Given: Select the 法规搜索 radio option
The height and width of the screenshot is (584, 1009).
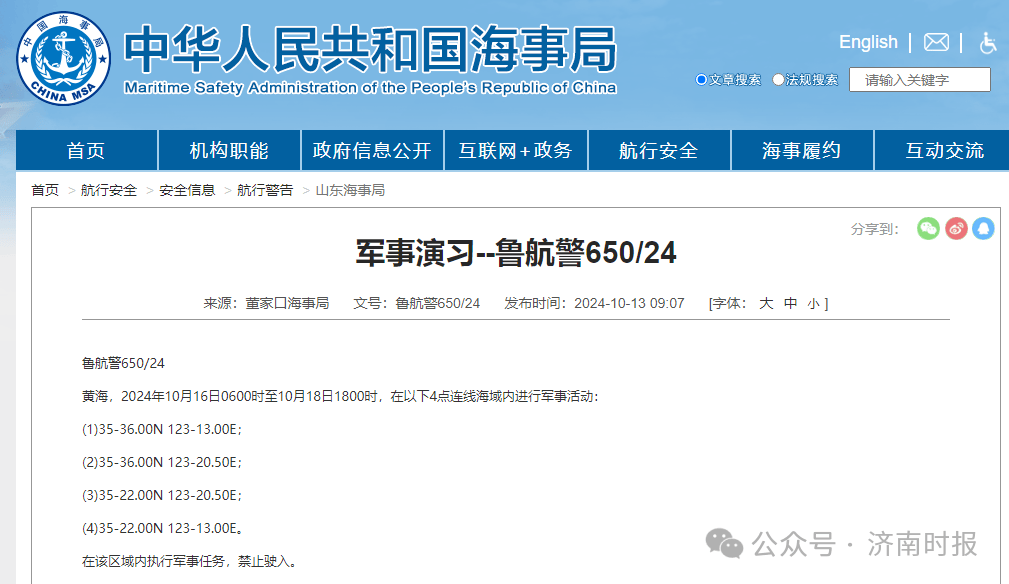Looking at the screenshot, I should pos(778,80).
